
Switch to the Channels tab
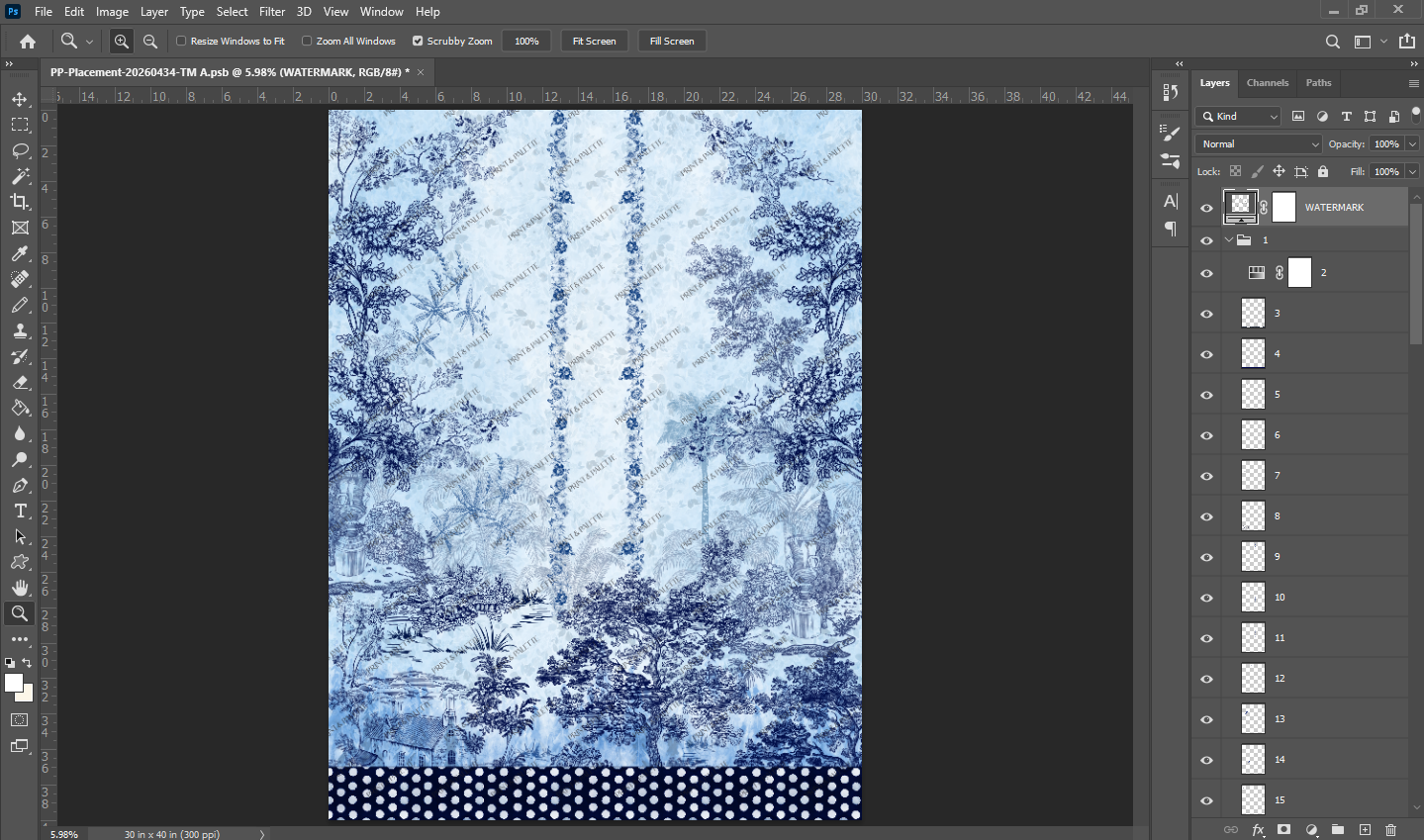[1268, 83]
